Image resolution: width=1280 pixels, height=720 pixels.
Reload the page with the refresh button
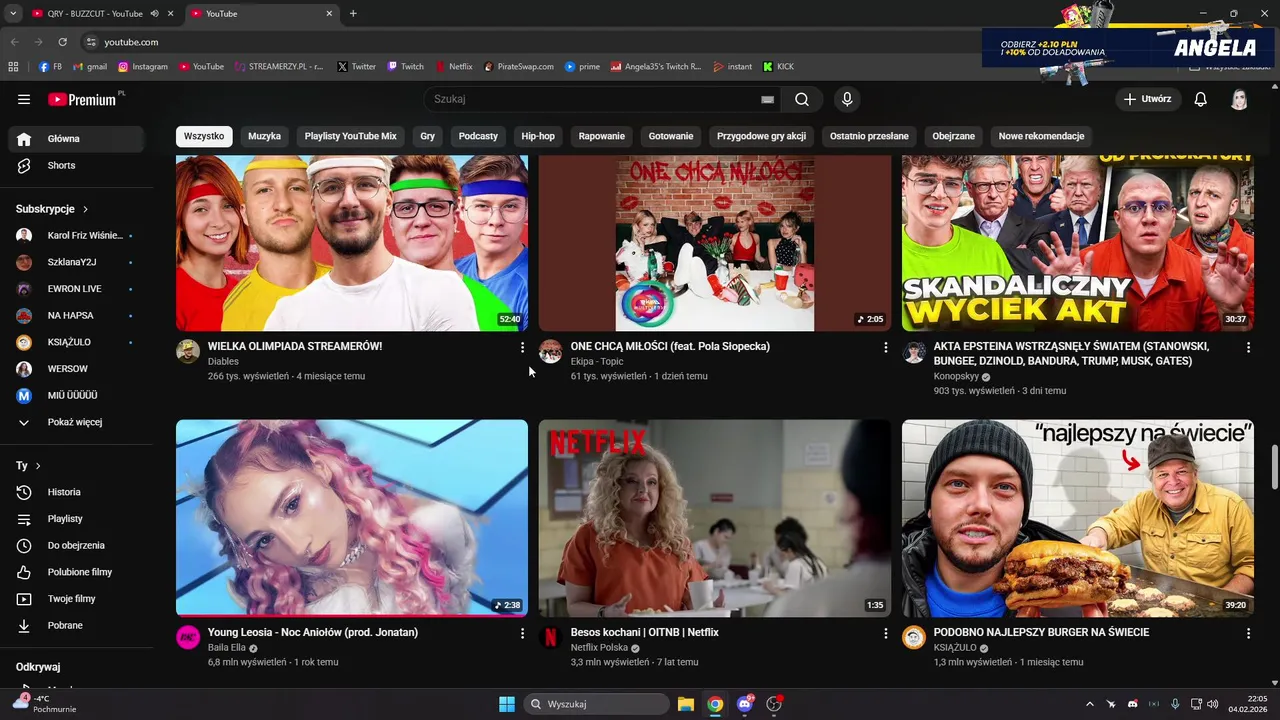click(x=62, y=42)
